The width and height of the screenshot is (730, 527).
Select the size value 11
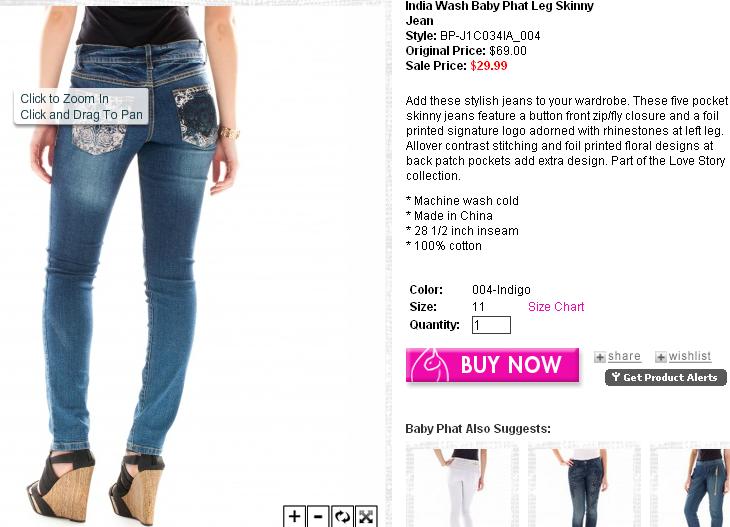478,307
